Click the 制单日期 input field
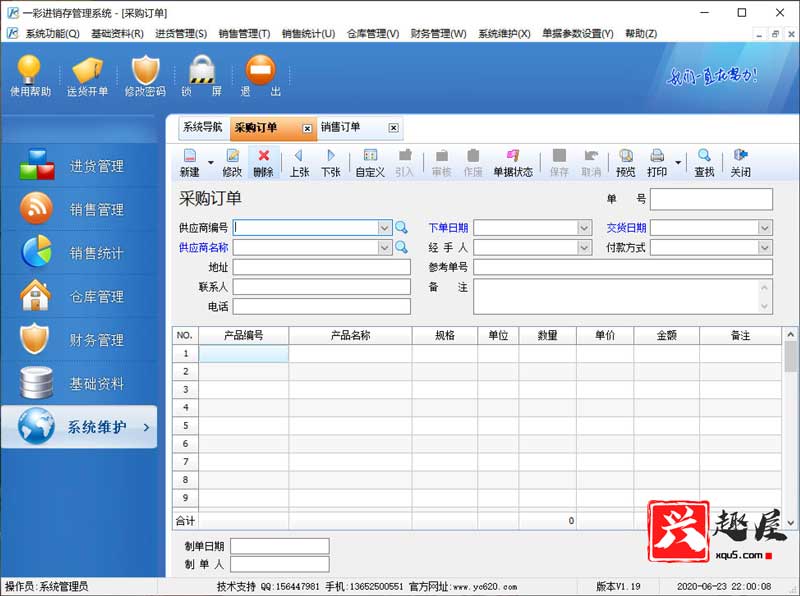The image size is (800, 596). 280,546
